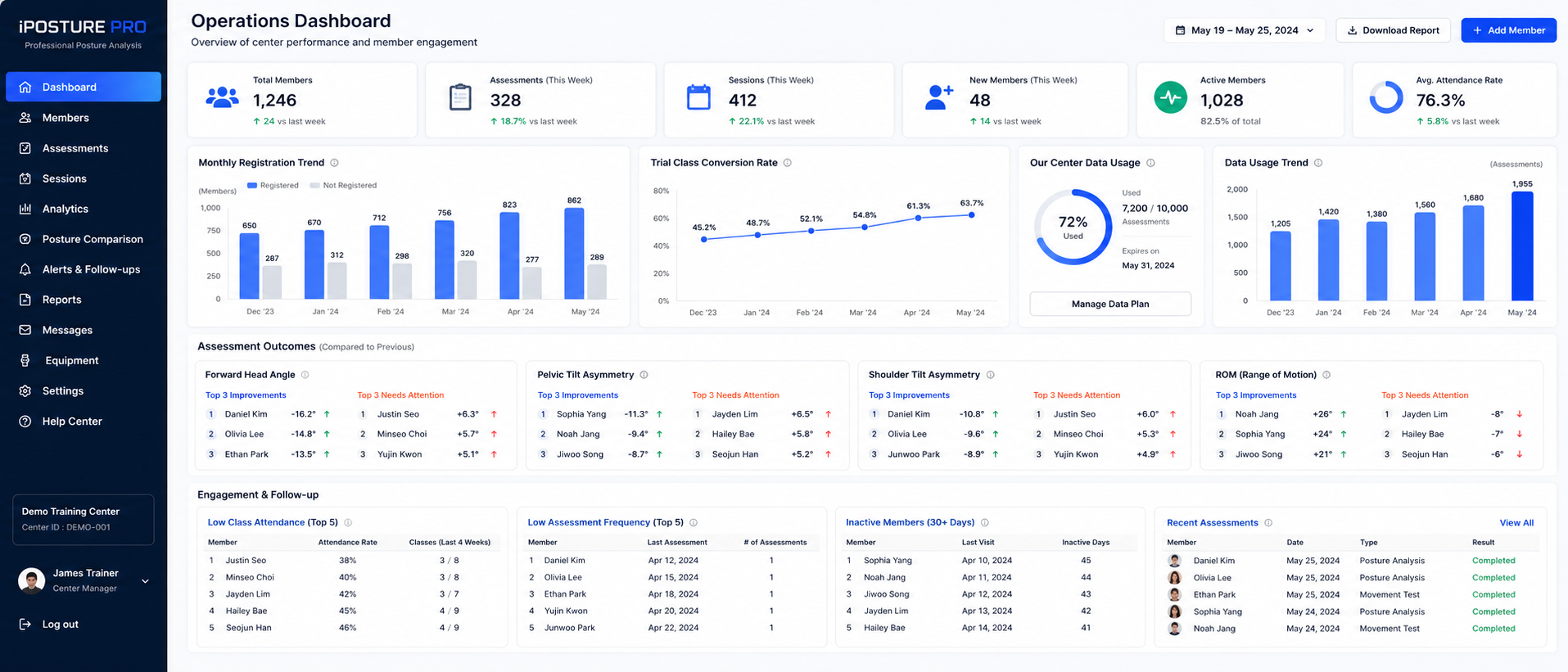Click the info icon next to ROM (Range of Motion)
Screen dimensions: 1568x672
point(1326,375)
